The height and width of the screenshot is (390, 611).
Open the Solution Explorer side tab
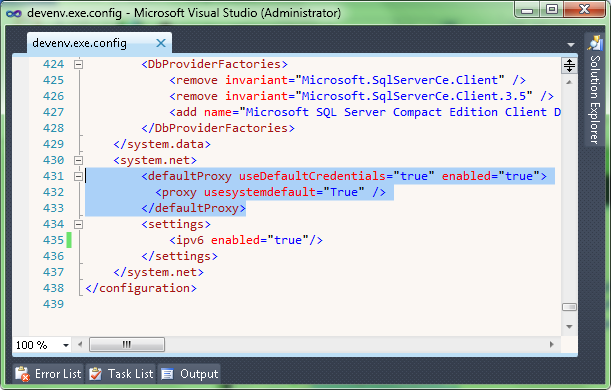pyautogui.click(x=595, y=89)
